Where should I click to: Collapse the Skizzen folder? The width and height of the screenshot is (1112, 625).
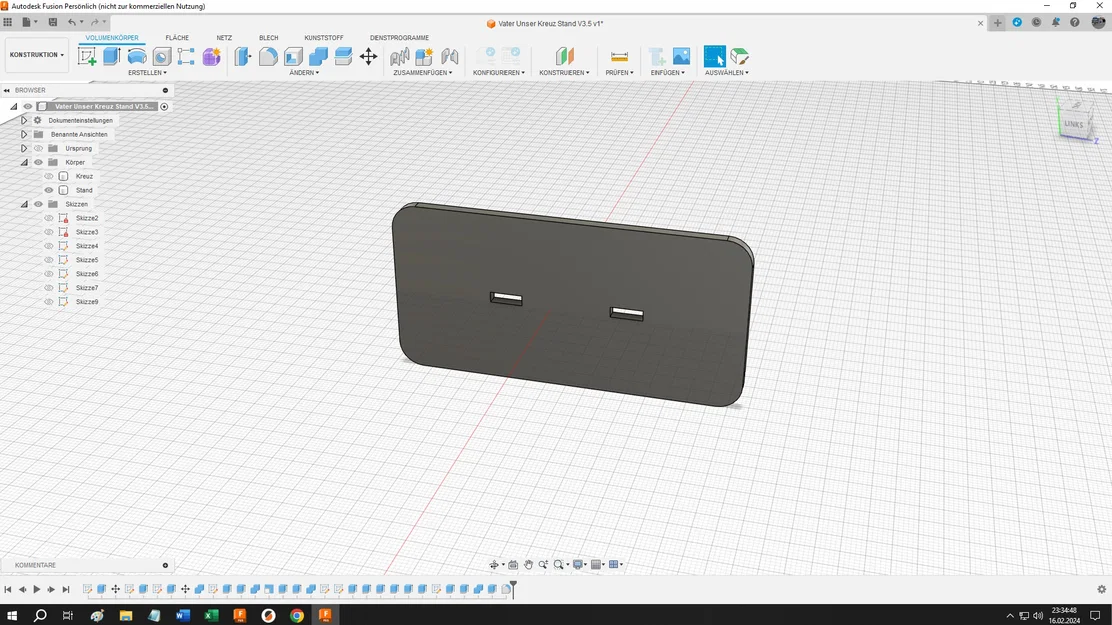[24, 204]
